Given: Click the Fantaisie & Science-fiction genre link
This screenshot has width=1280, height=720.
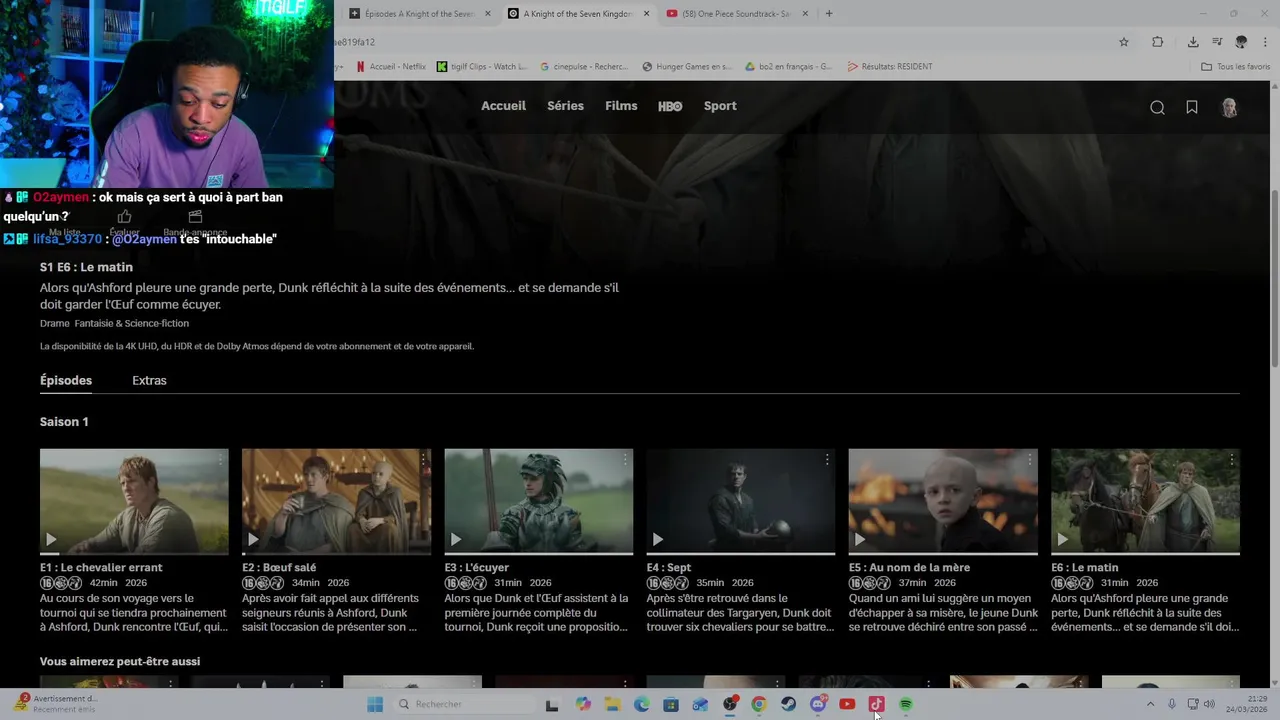Looking at the screenshot, I should [131, 323].
